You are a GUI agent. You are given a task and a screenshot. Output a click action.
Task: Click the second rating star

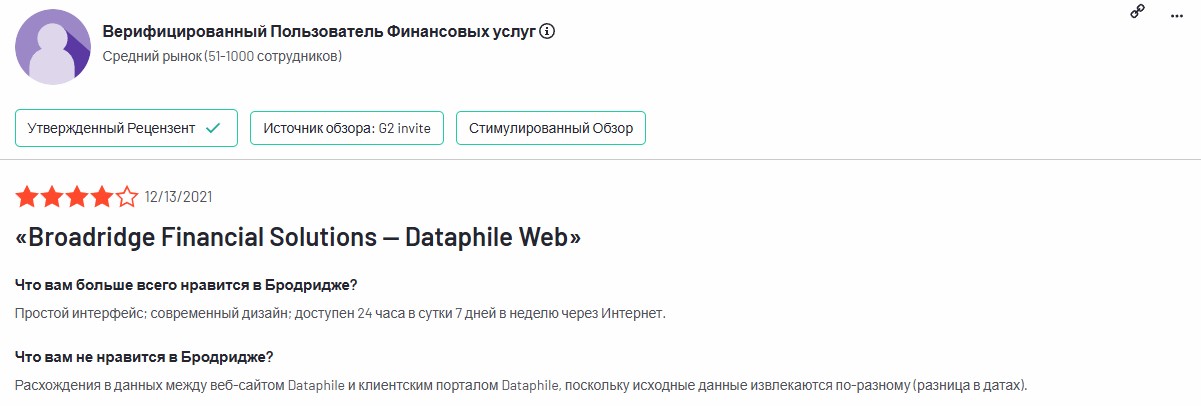point(52,197)
